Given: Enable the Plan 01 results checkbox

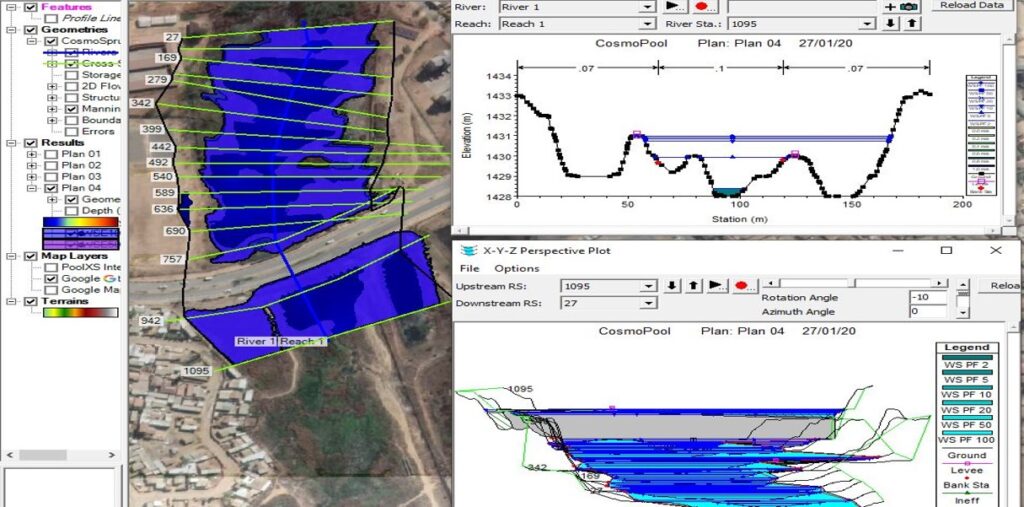Looking at the screenshot, I should [x=52, y=154].
